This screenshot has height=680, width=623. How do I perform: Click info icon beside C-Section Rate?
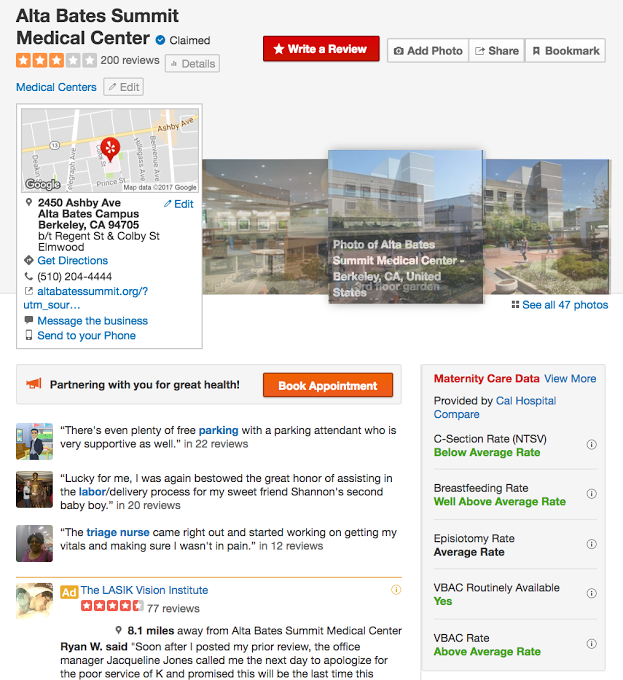591,445
